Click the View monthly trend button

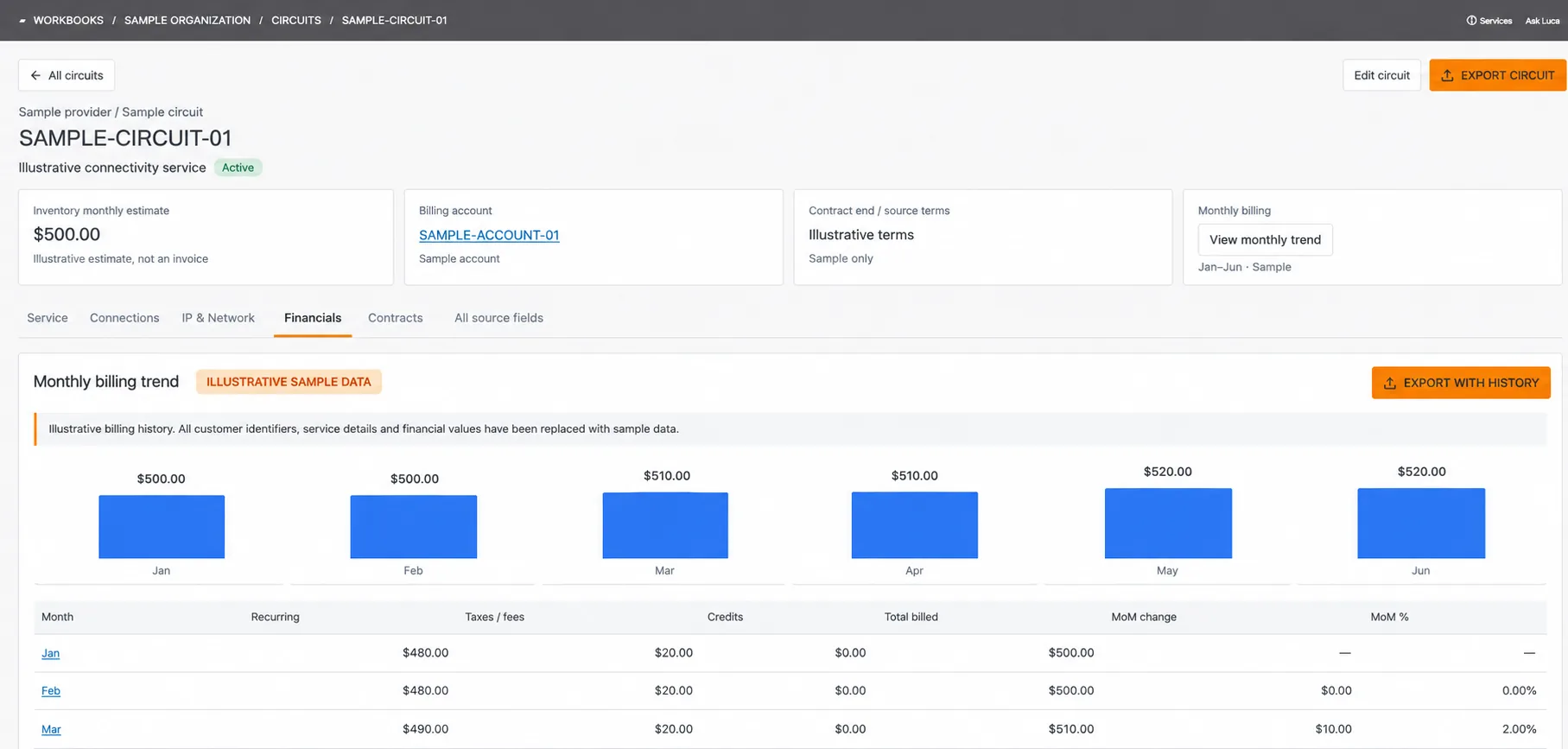pyautogui.click(x=1265, y=240)
